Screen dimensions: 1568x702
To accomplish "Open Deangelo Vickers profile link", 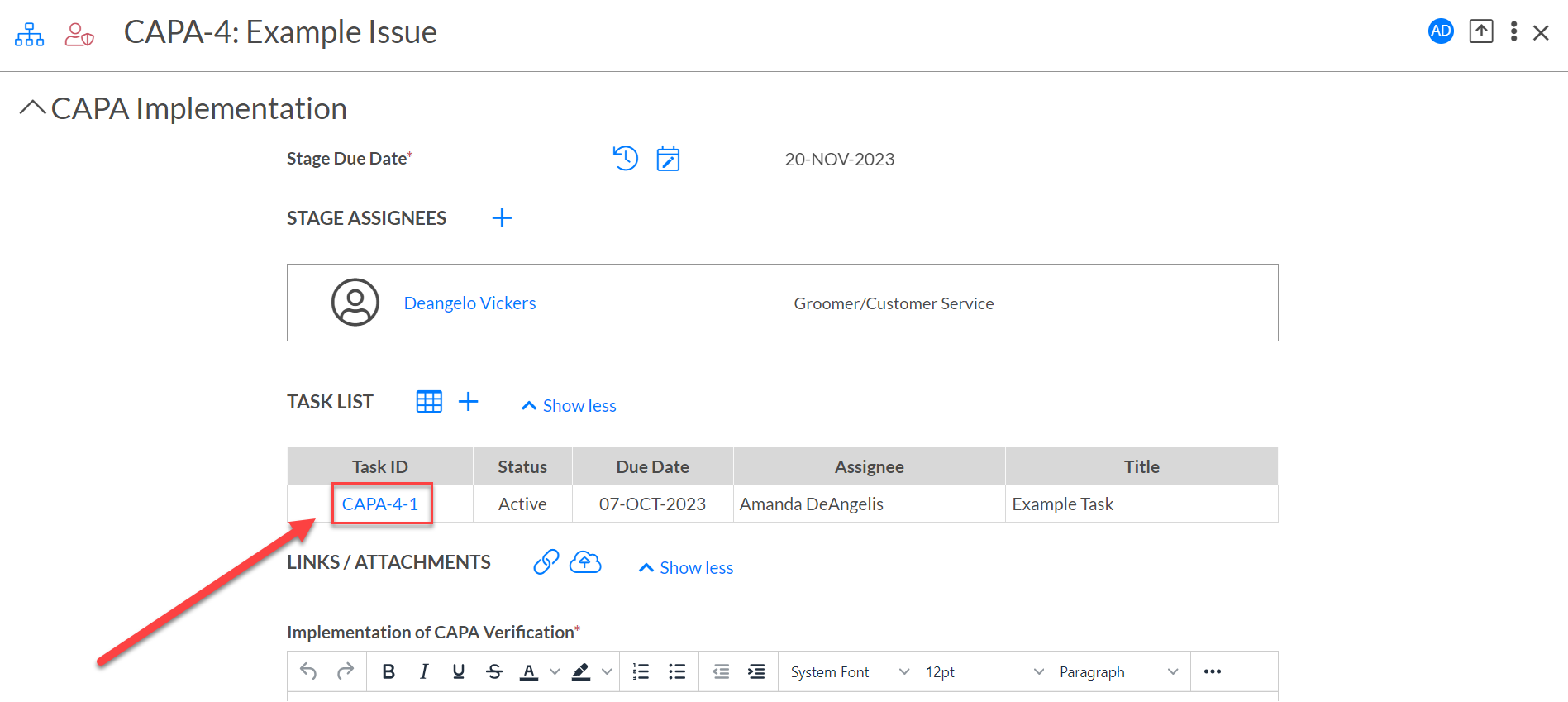I will [469, 303].
